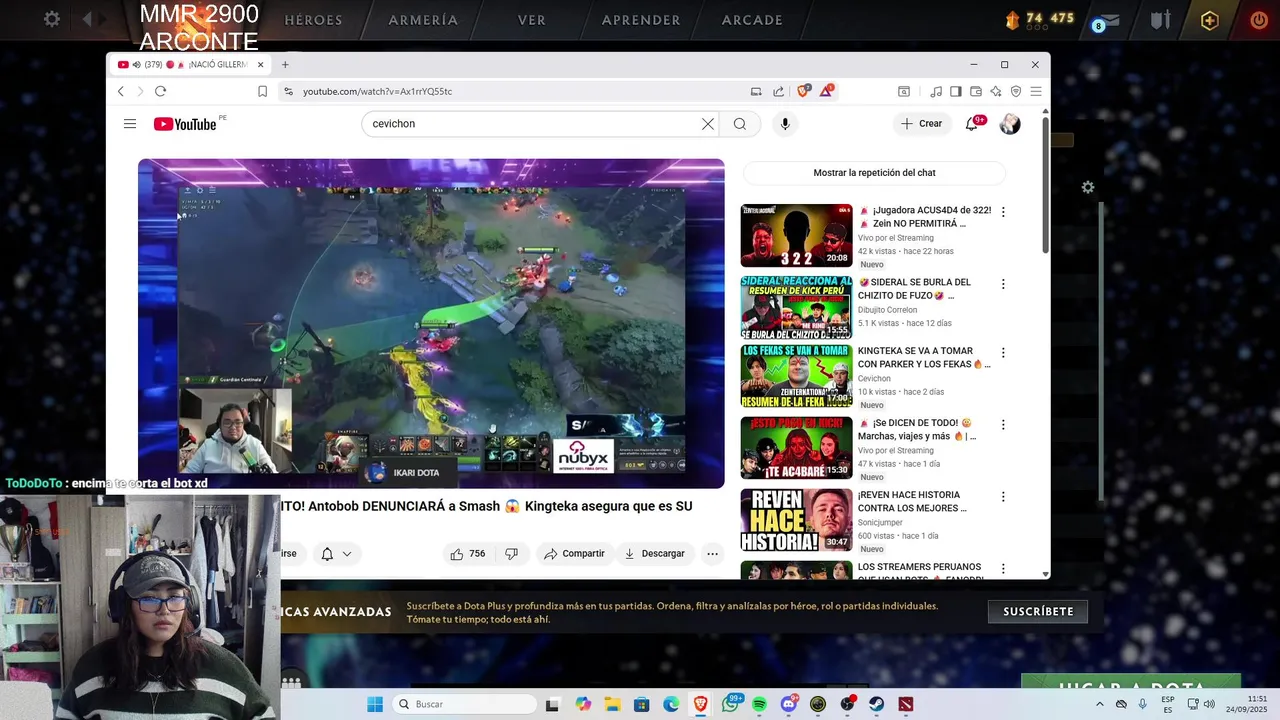The width and height of the screenshot is (1280, 720).
Task: Open a new browser tab
Action: click(x=285, y=64)
